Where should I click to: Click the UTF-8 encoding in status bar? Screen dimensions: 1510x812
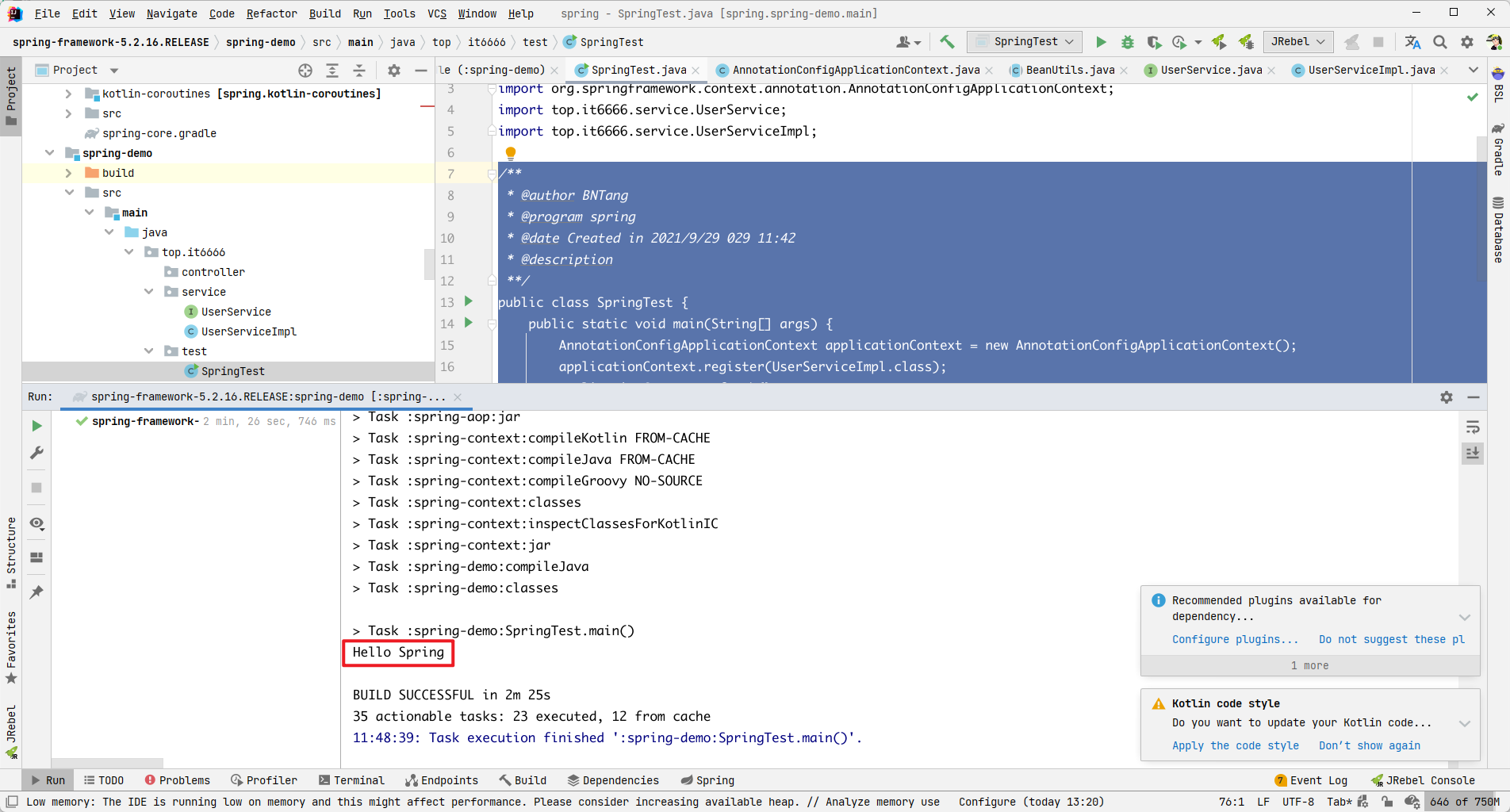1297,802
